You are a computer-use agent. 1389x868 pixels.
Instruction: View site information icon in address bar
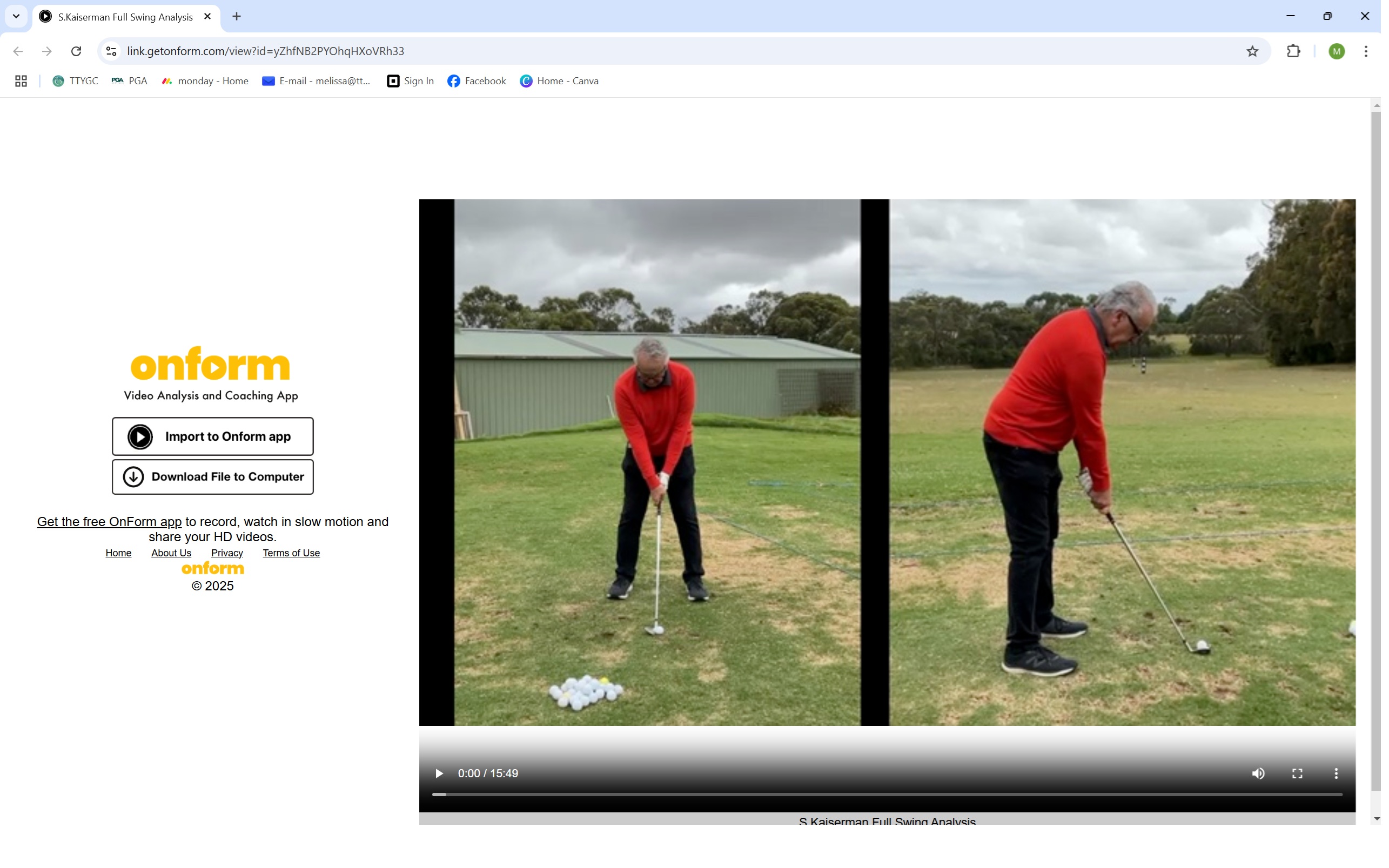[111, 51]
